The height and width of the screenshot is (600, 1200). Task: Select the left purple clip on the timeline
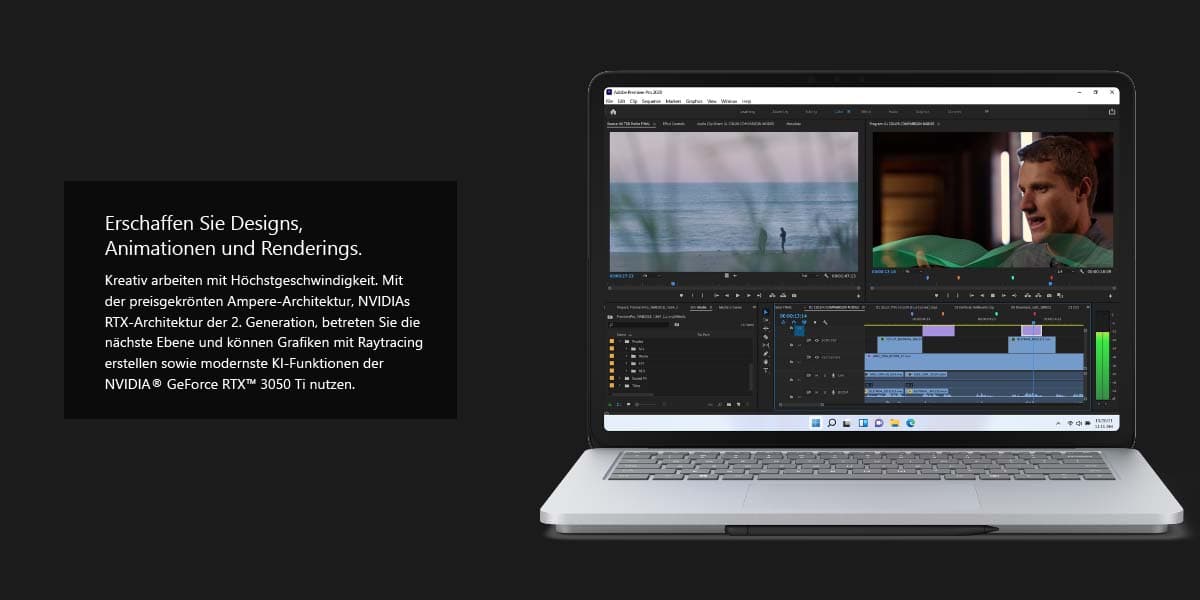point(938,331)
